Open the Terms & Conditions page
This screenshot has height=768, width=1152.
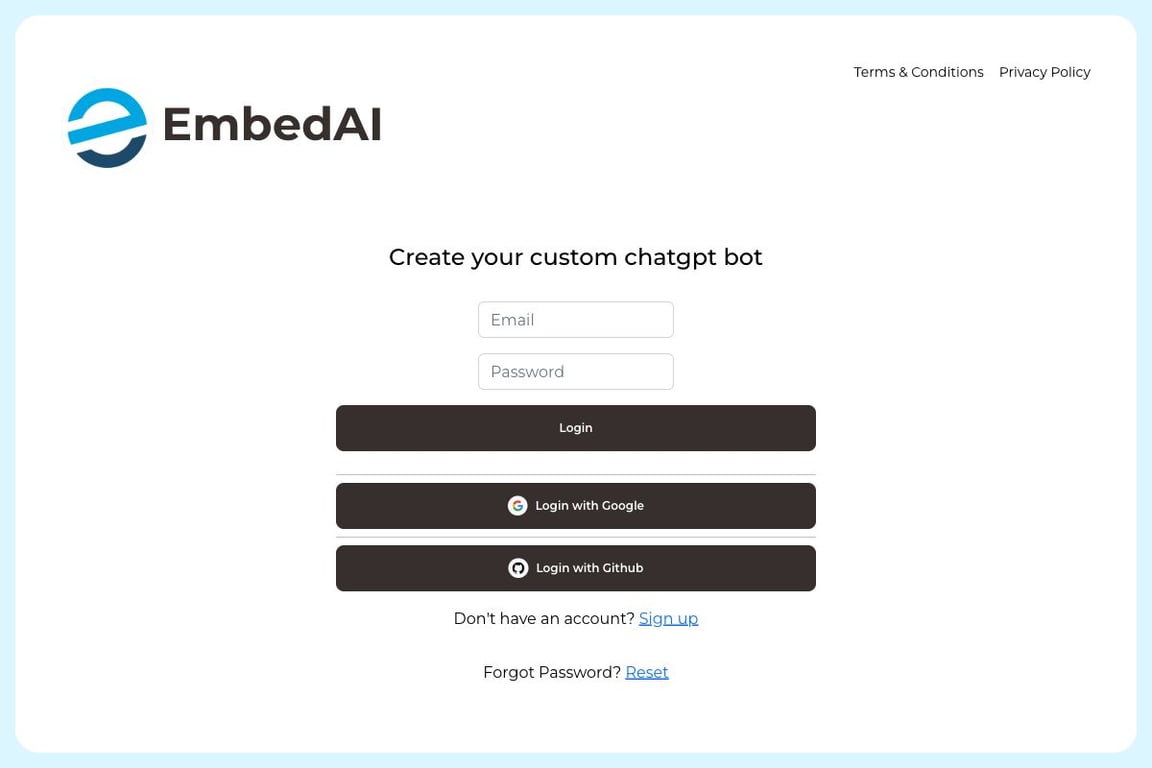(x=918, y=72)
